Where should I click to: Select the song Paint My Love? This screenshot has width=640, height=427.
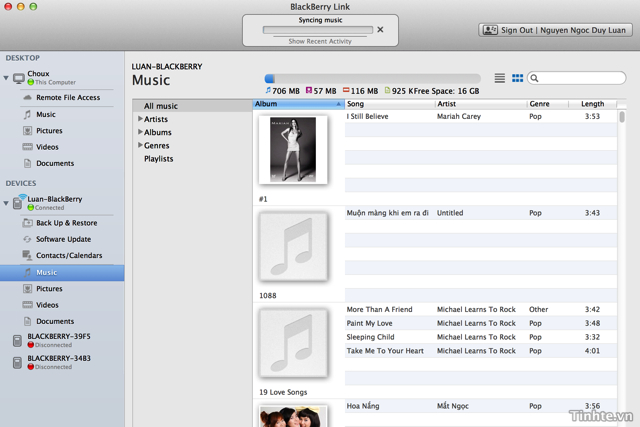[x=369, y=323]
